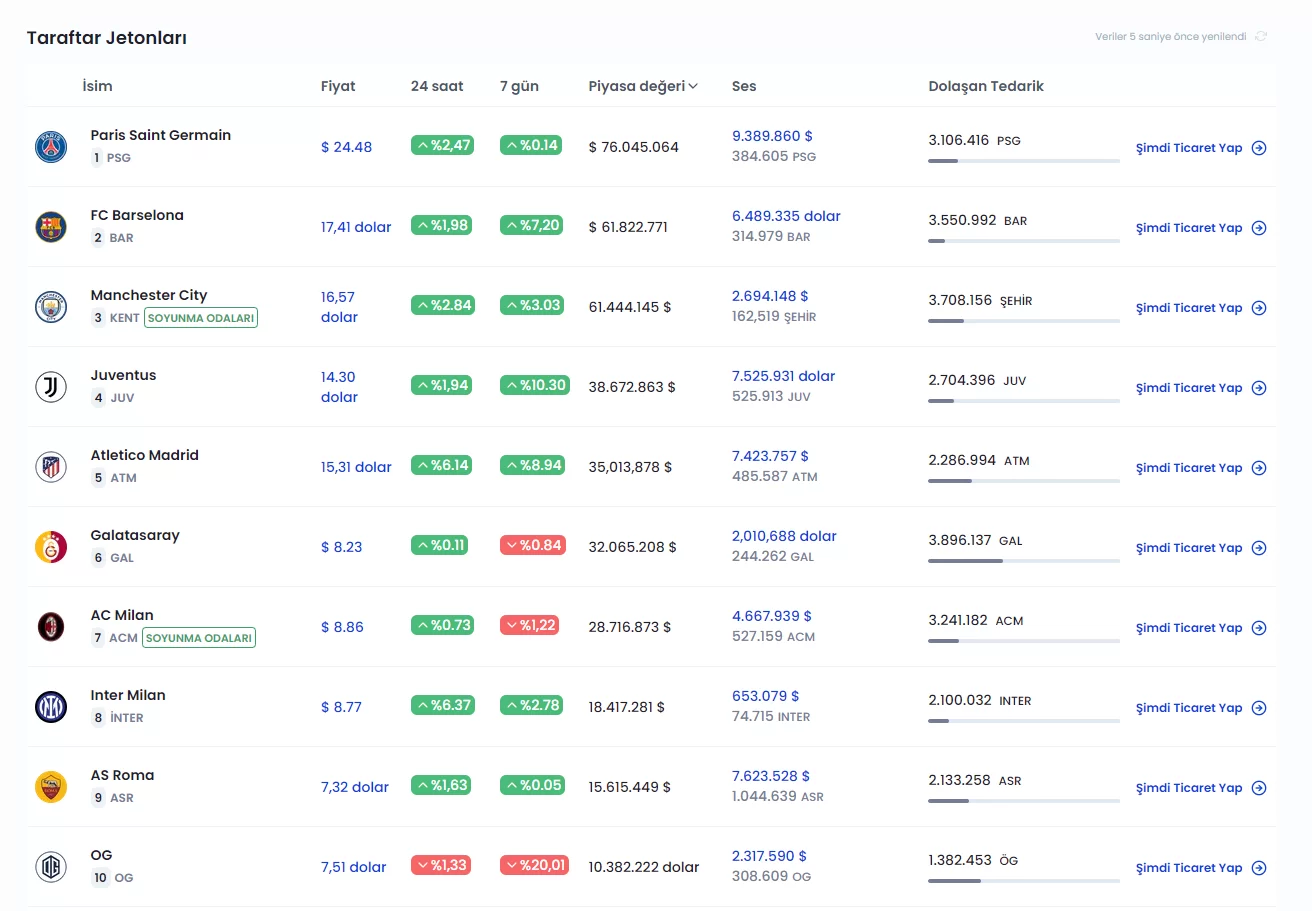The image size is (1312, 911).
Task: Click the FC Barcelona crest icon
Action: (x=51, y=227)
